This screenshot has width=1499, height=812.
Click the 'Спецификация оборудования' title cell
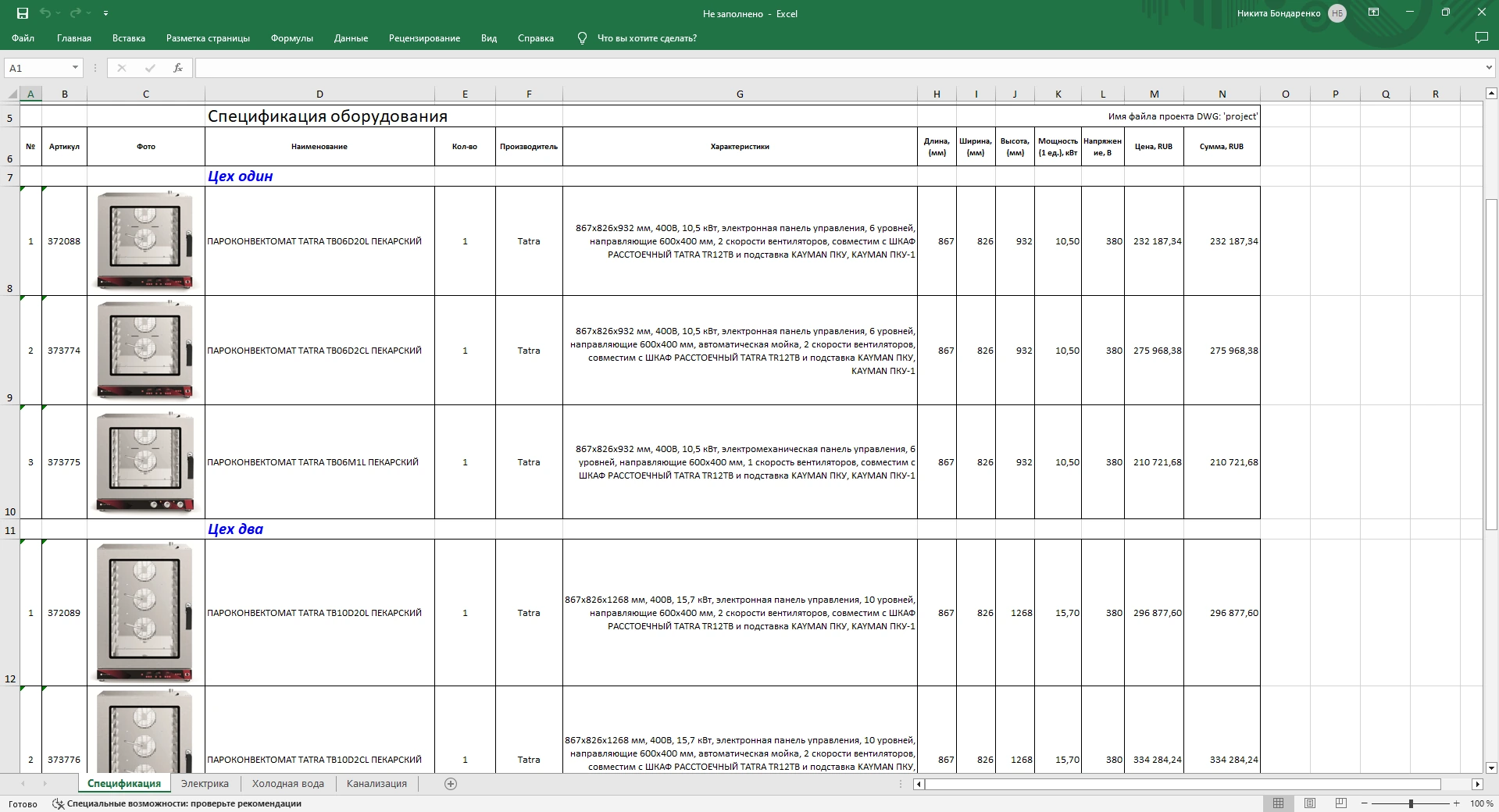point(327,116)
